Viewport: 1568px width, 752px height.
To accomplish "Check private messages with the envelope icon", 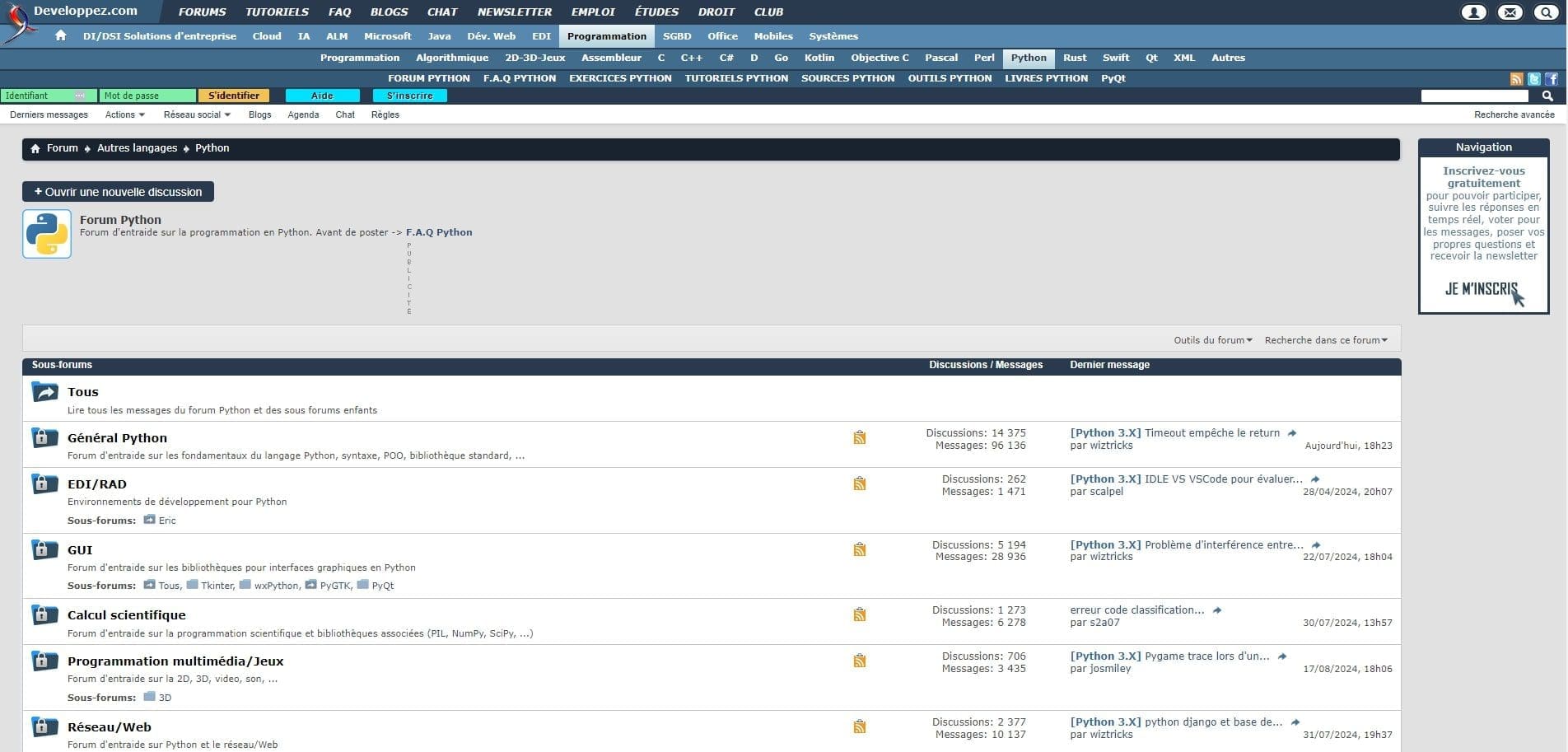I will coord(1510,12).
